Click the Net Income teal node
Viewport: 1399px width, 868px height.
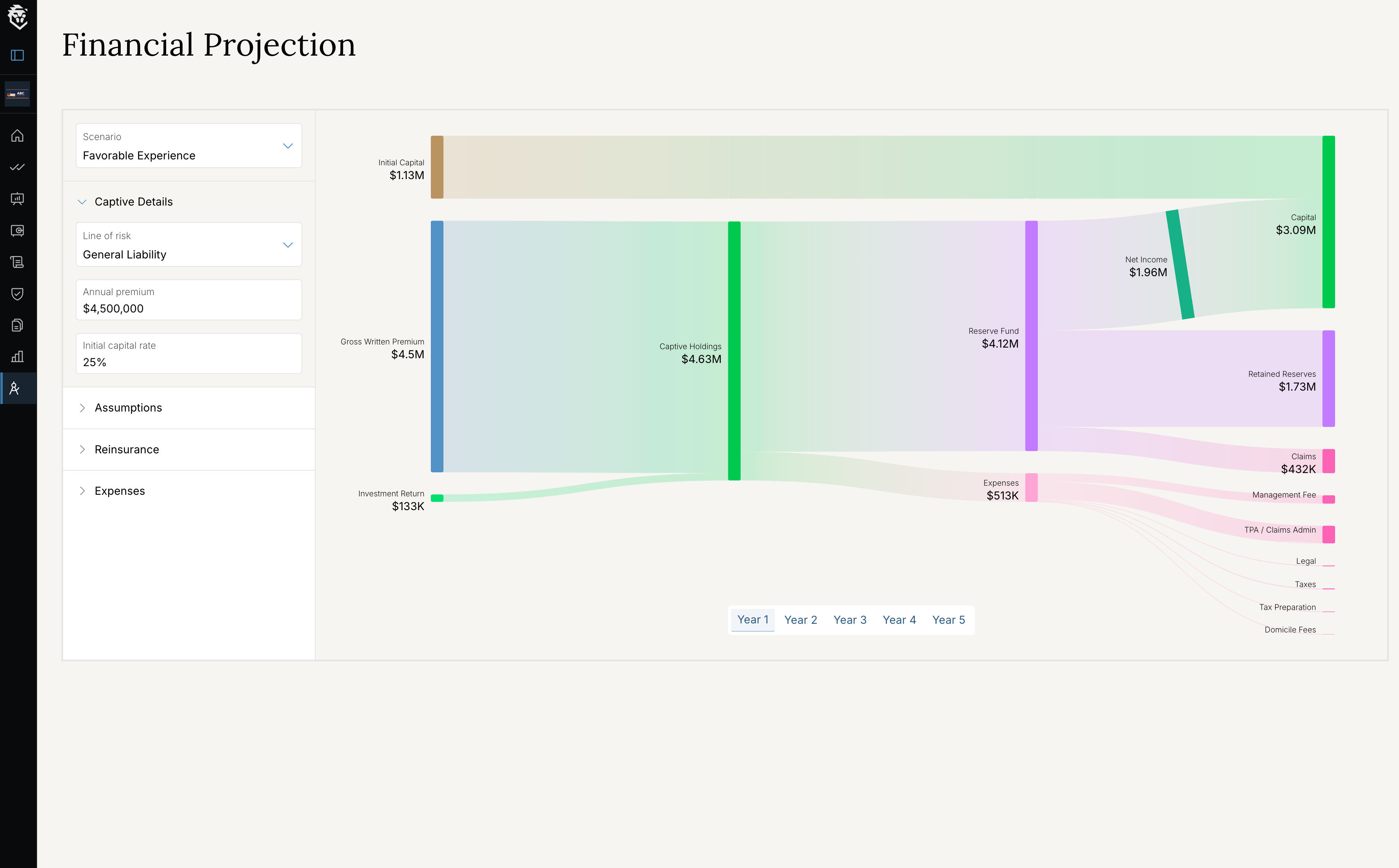coord(1180,265)
